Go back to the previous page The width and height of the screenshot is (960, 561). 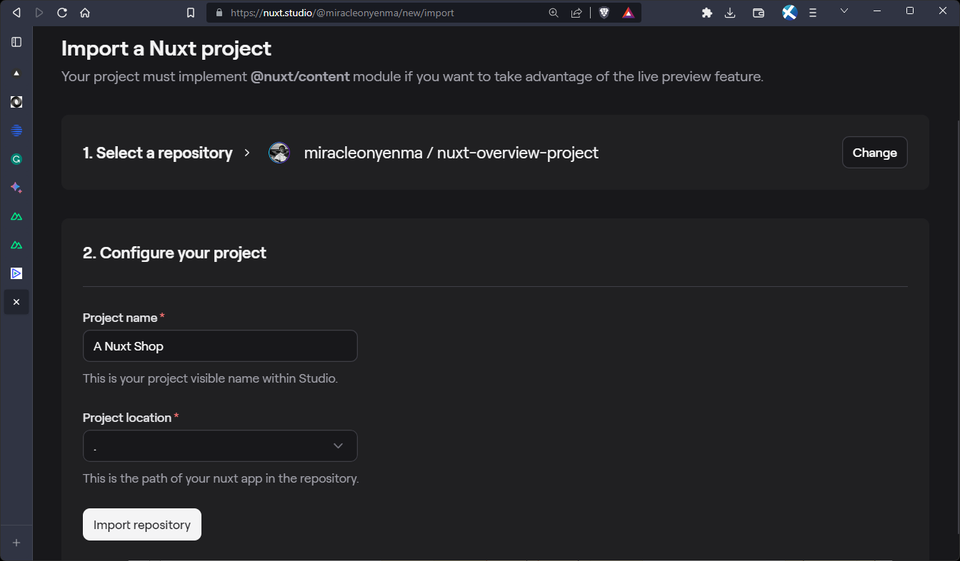click(17, 12)
